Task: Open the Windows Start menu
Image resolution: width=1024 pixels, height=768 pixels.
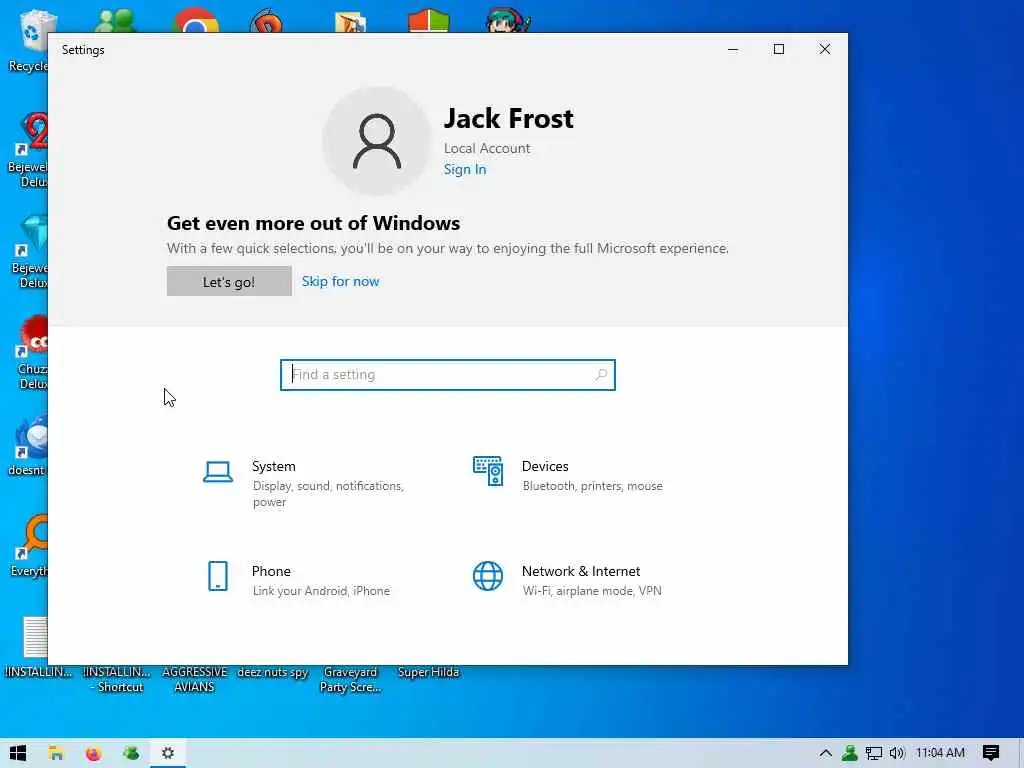Action: tap(18, 753)
